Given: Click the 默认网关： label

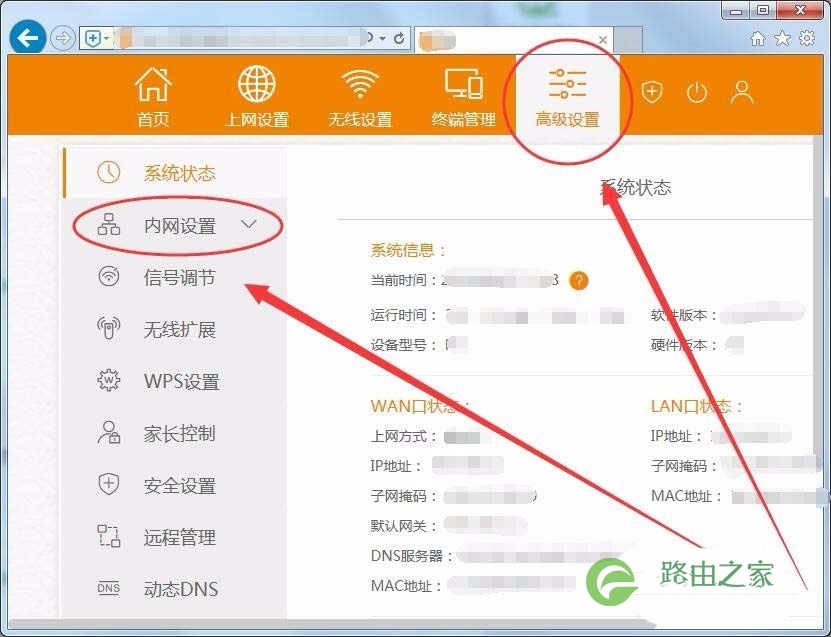Looking at the screenshot, I should tap(405, 526).
